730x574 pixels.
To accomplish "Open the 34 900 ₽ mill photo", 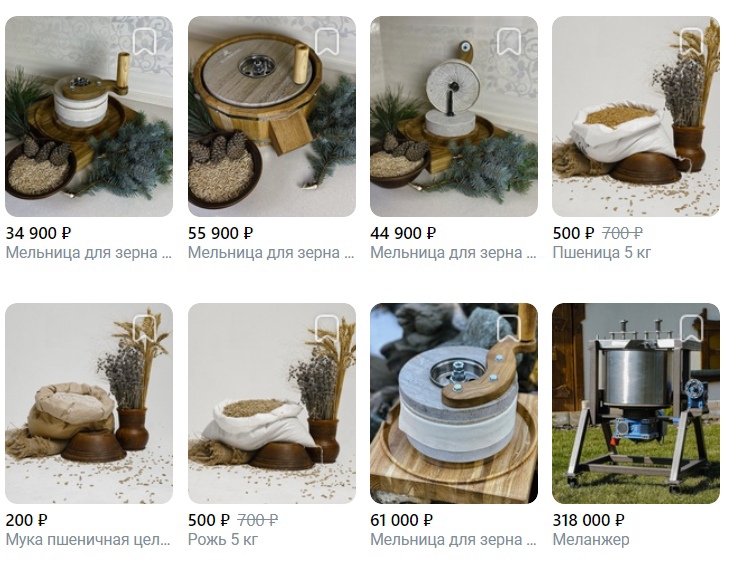I will (x=89, y=116).
